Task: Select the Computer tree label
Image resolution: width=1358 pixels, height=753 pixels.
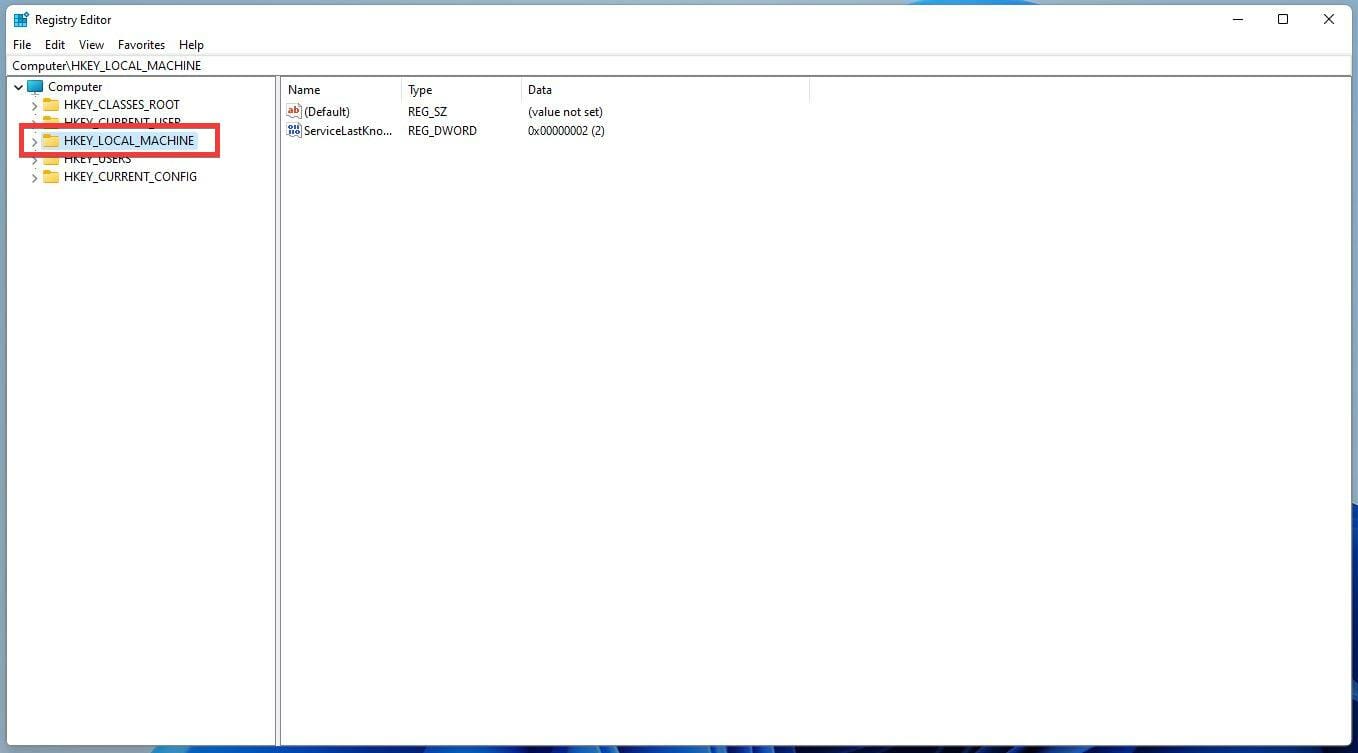Action: [75, 87]
